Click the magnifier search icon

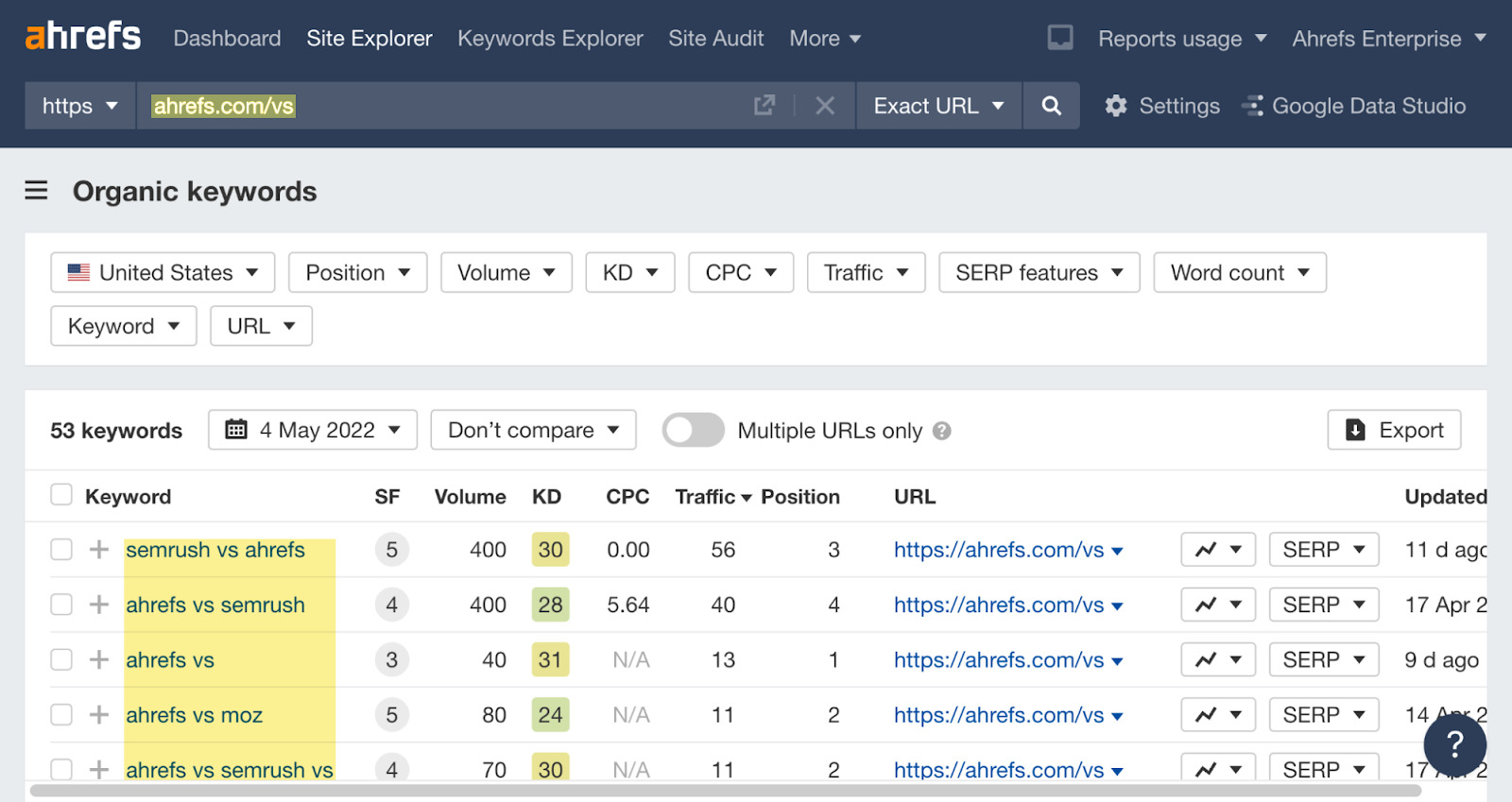(1051, 106)
